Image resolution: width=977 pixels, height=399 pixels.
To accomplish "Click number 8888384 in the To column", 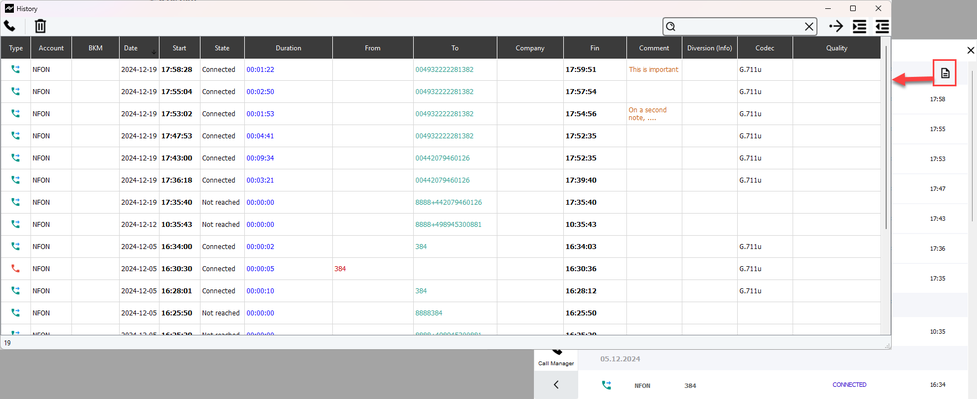I will 428,313.
